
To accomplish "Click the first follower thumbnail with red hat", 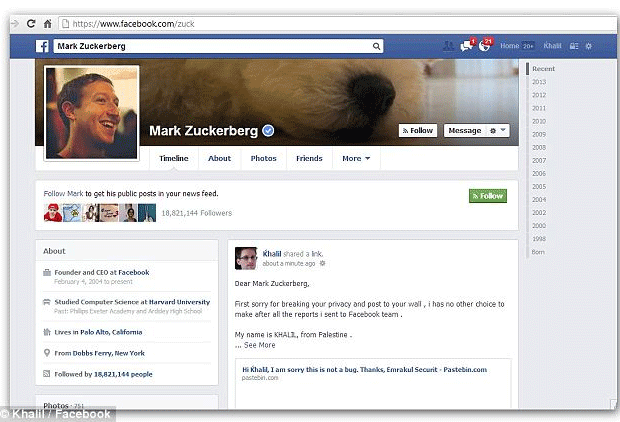I will coord(53,213).
